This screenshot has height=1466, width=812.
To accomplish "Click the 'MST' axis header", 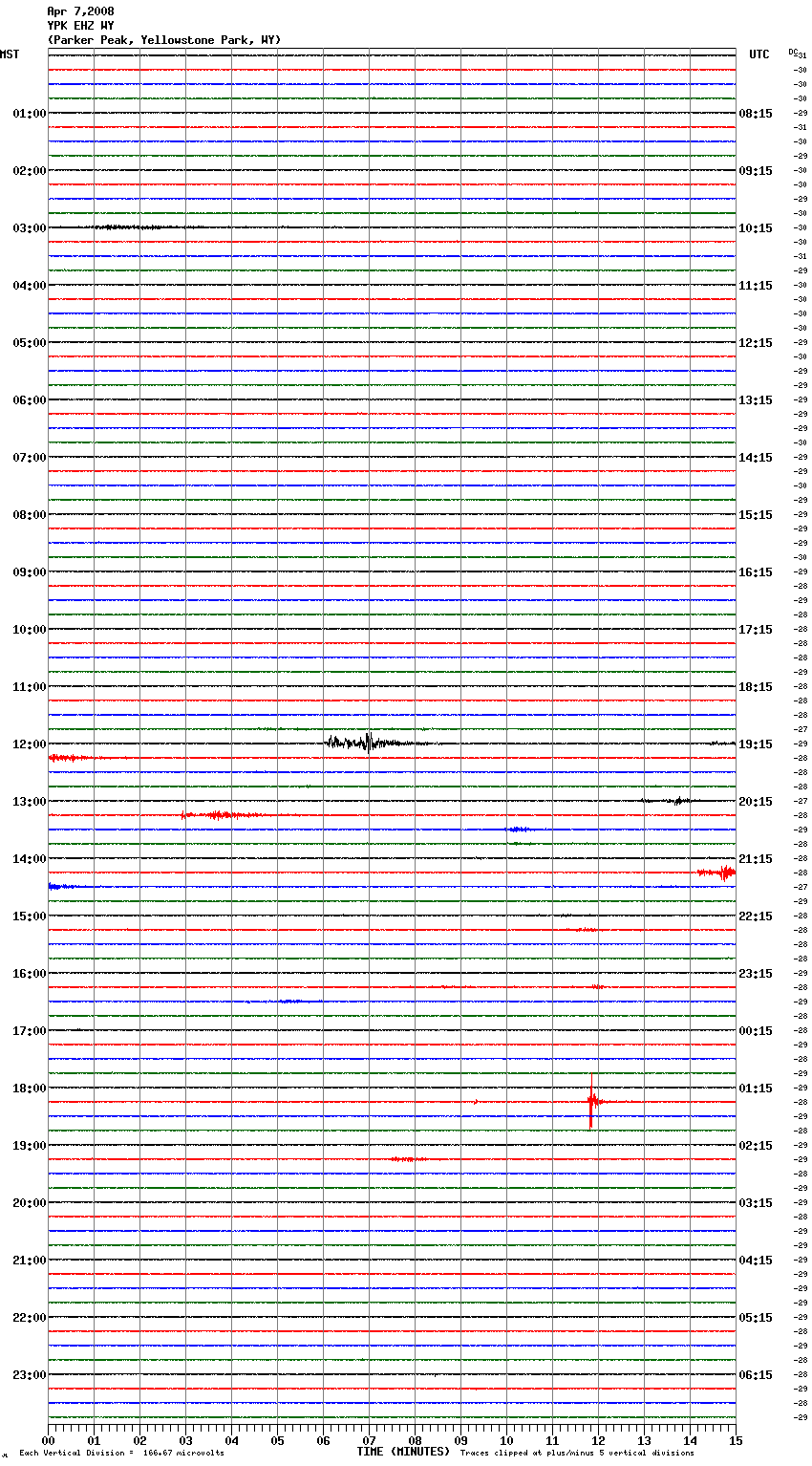I will click(10, 54).
